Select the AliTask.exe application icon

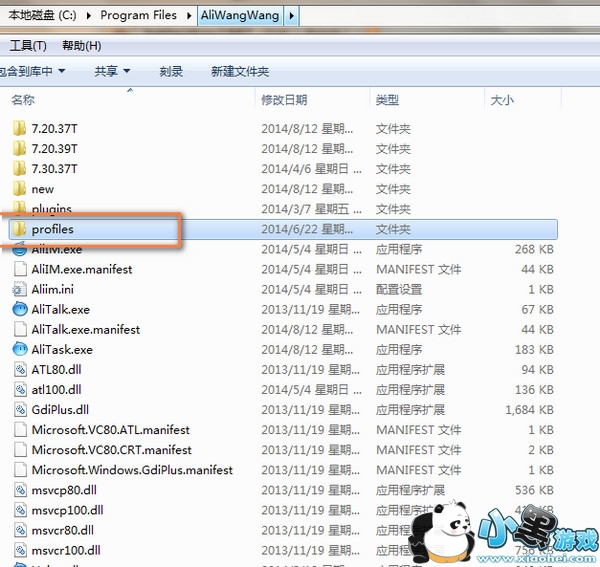click(x=20, y=349)
